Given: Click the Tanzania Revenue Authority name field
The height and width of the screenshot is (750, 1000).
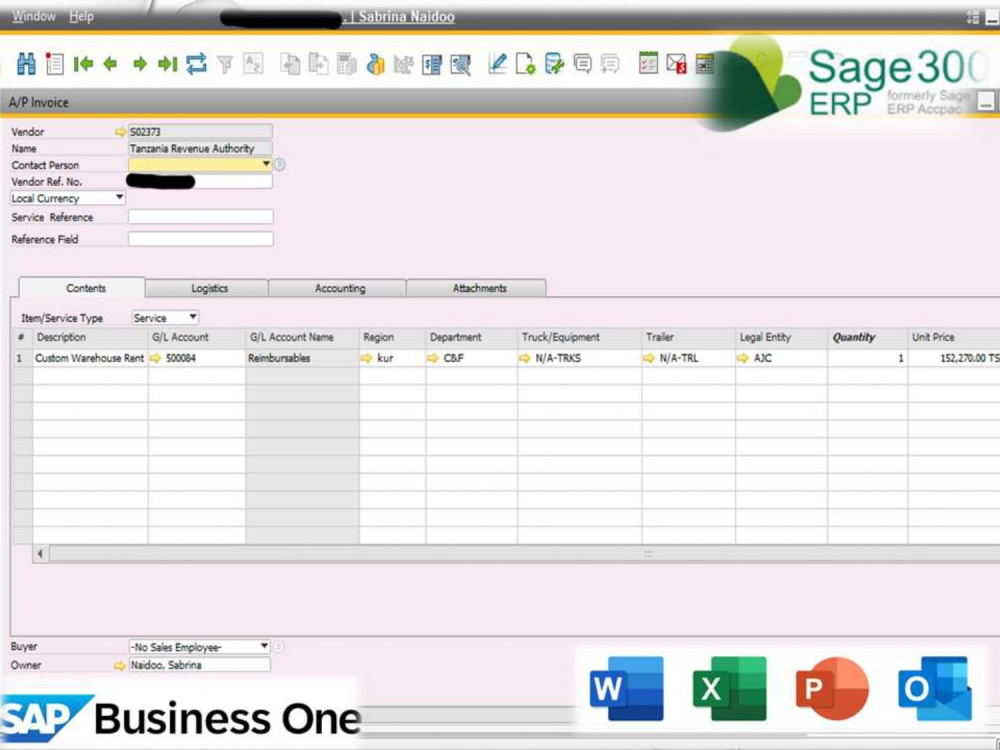Looking at the screenshot, I should [x=200, y=149].
